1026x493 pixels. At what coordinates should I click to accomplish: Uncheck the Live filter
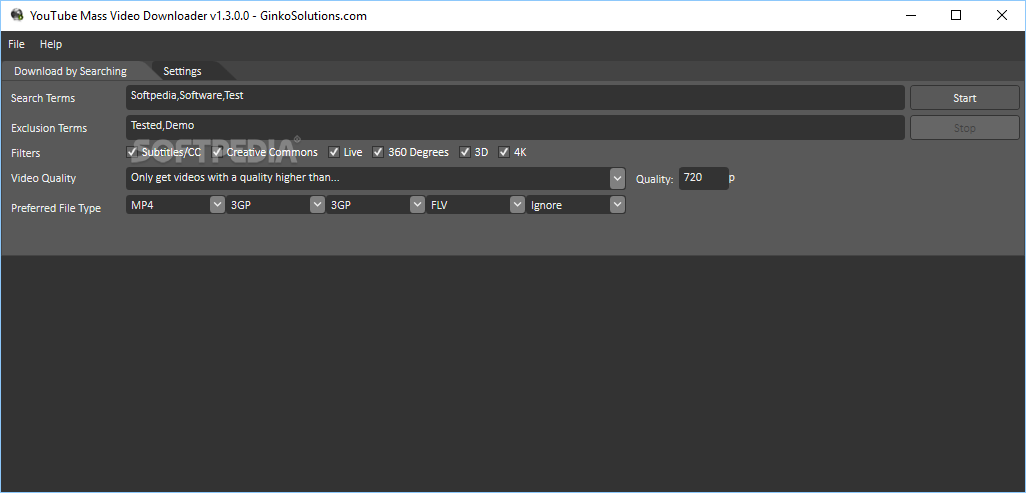pos(334,152)
